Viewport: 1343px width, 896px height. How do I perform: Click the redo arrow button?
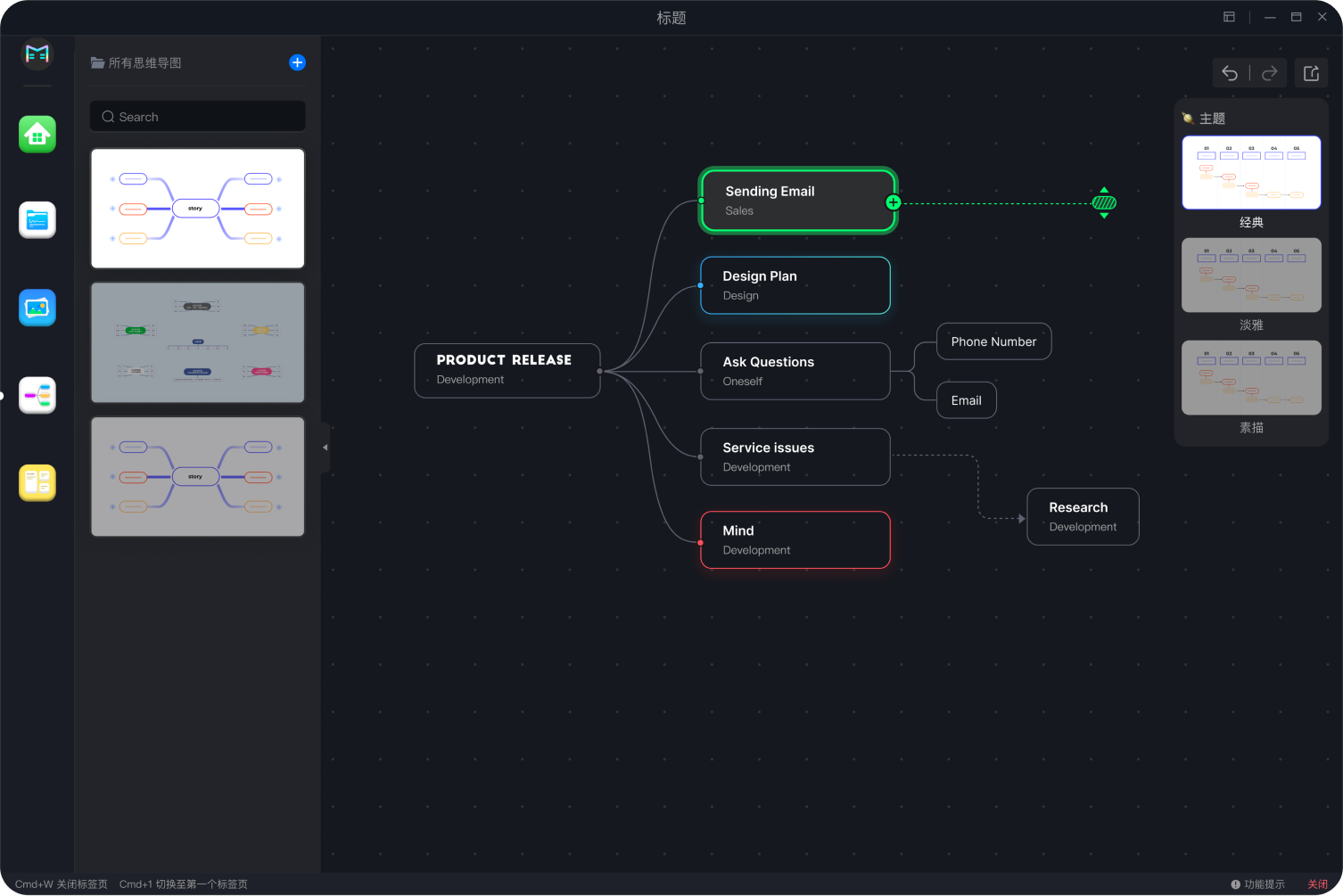(x=1269, y=73)
